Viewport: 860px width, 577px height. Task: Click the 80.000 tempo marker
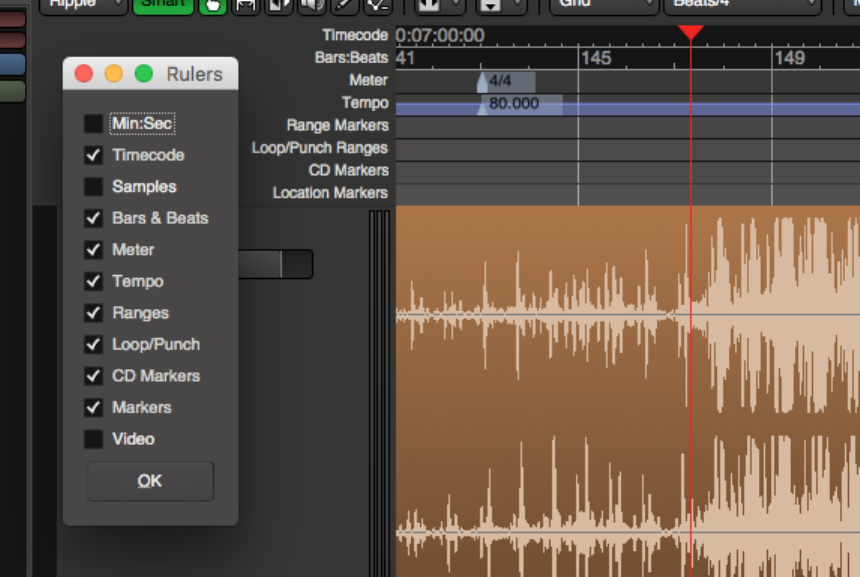520,104
